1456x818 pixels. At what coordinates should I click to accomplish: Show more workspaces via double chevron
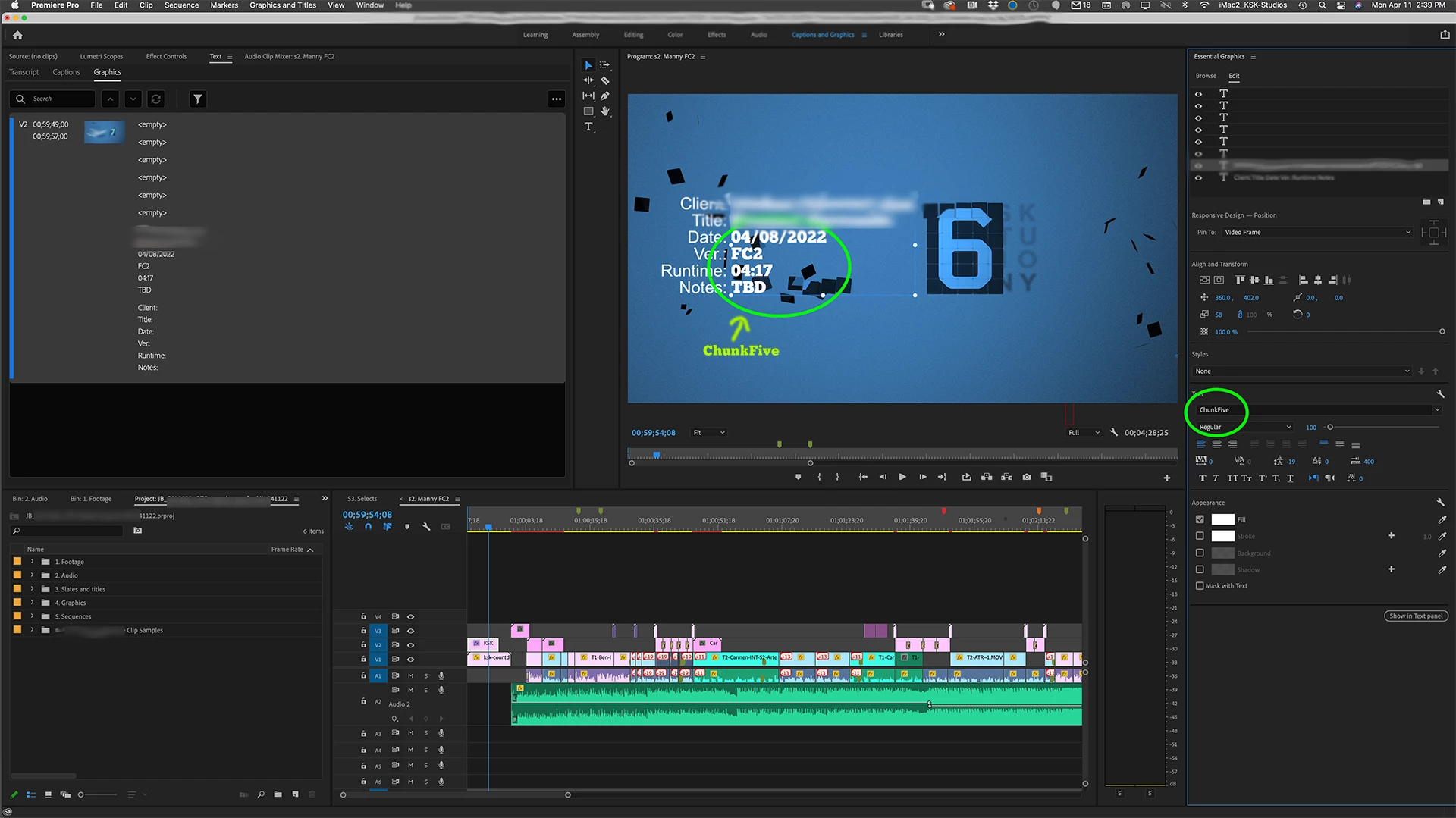[942, 35]
